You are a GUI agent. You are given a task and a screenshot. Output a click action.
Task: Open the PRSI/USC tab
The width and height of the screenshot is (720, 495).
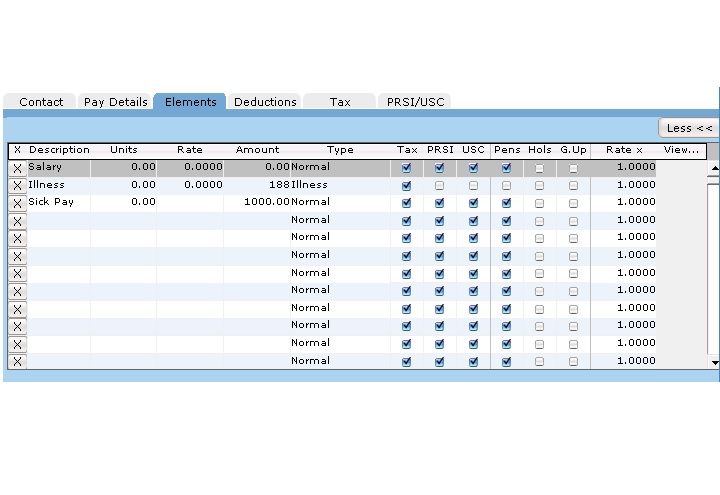point(418,102)
